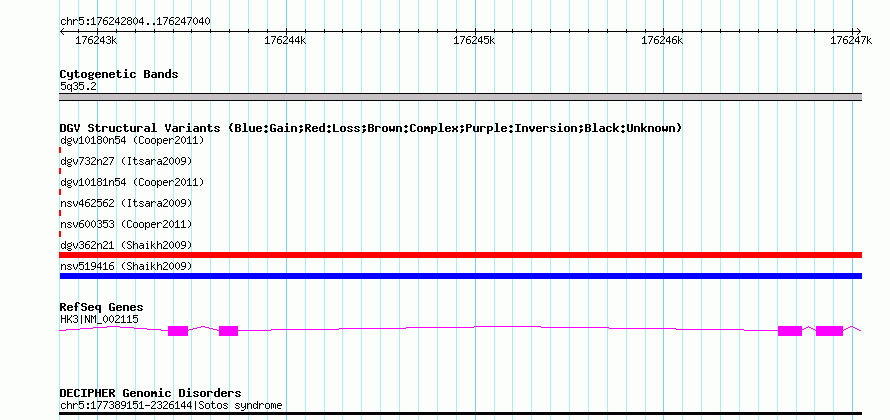The height and width of the screenshot is (420, 890).
Task: Click the red loss bar for dgv362n21
Action: tap(460, 255)
